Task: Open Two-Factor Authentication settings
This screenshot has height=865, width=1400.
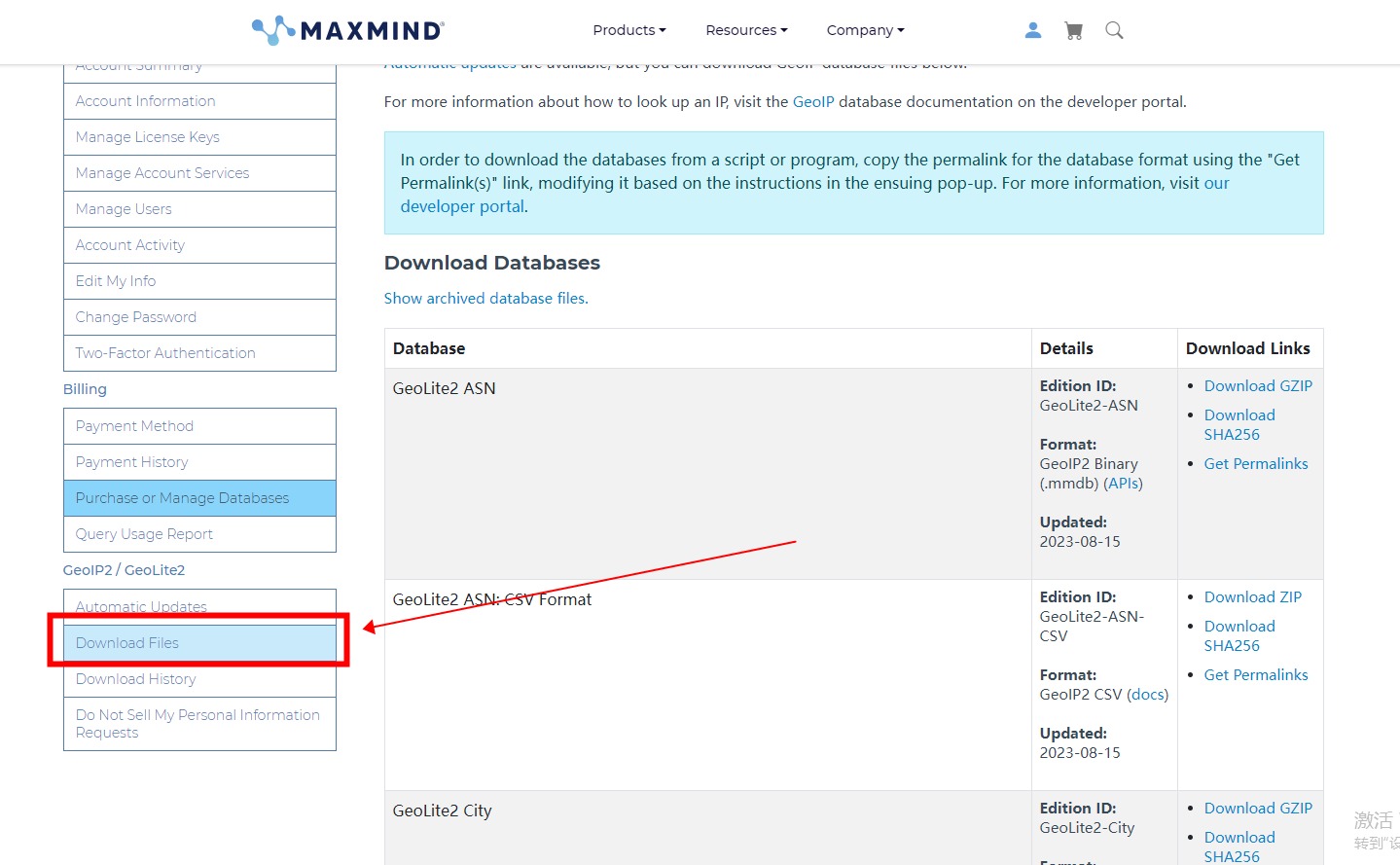Action: pyautogui.click(x=199, y=353)
